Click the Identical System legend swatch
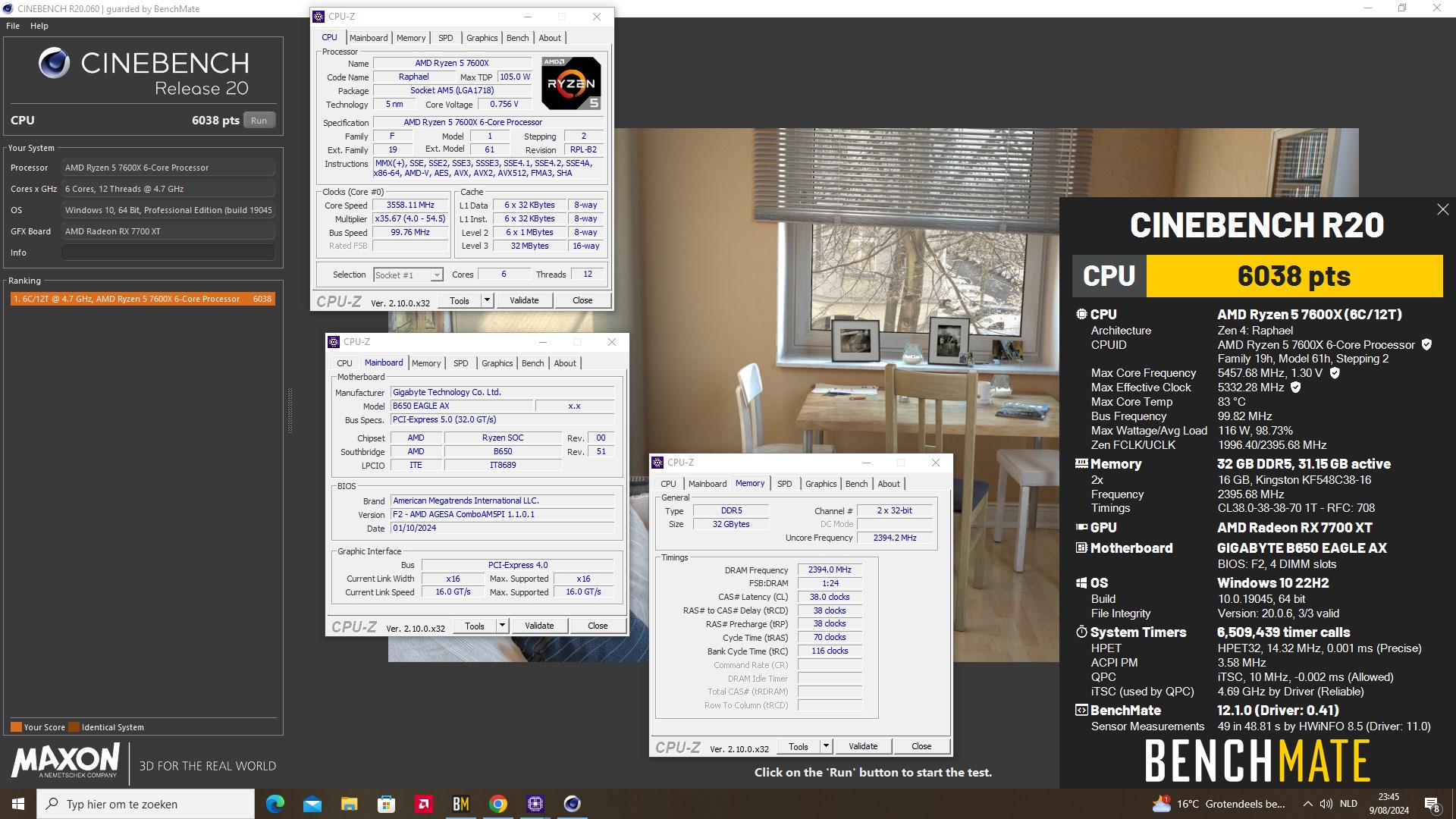This screenshot has height=819, width=1456. pos(74,727)
